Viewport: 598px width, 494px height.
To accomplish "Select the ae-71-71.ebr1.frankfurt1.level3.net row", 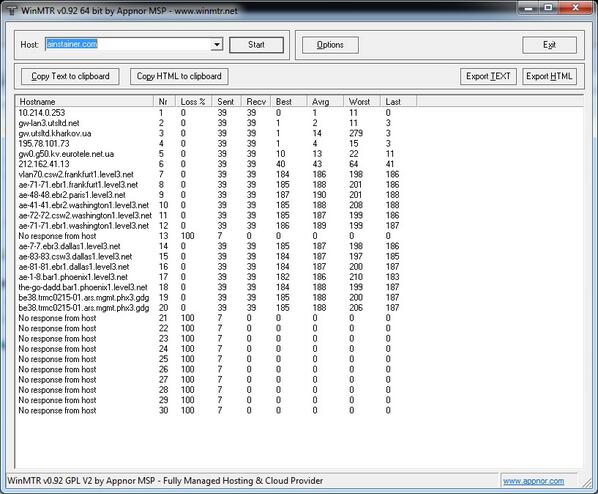I will tap(216, 185).
